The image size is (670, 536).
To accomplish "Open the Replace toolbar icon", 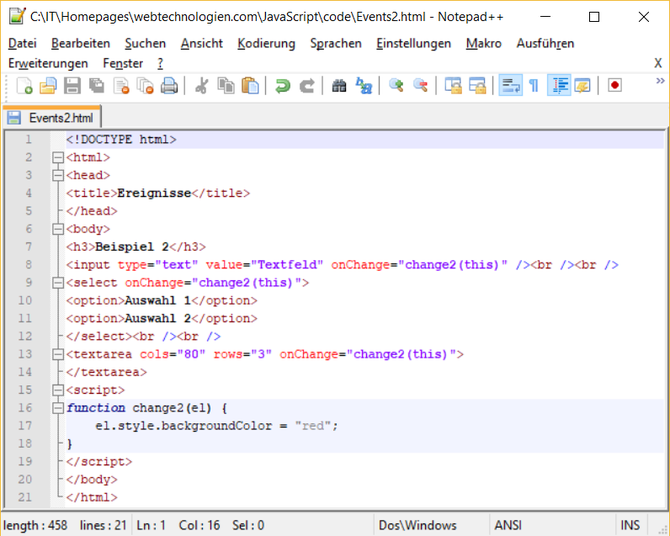I will [364, 86].
